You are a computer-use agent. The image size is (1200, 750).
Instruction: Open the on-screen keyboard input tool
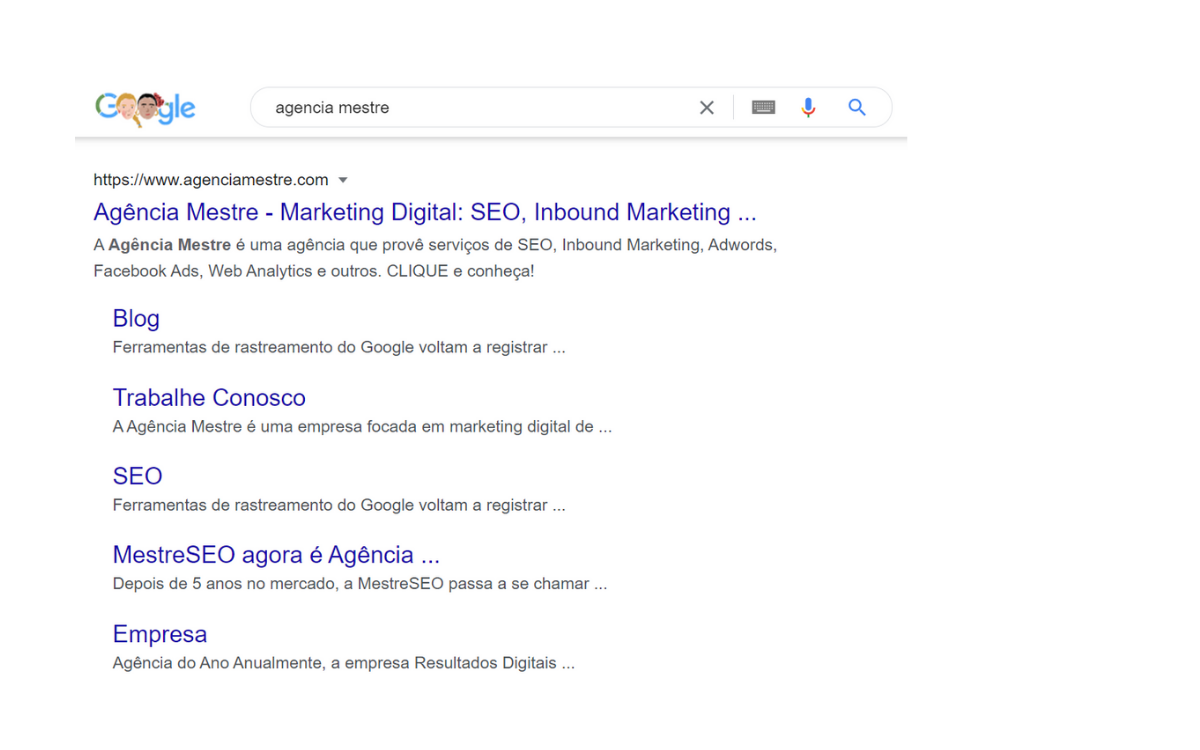pos(763,108)
